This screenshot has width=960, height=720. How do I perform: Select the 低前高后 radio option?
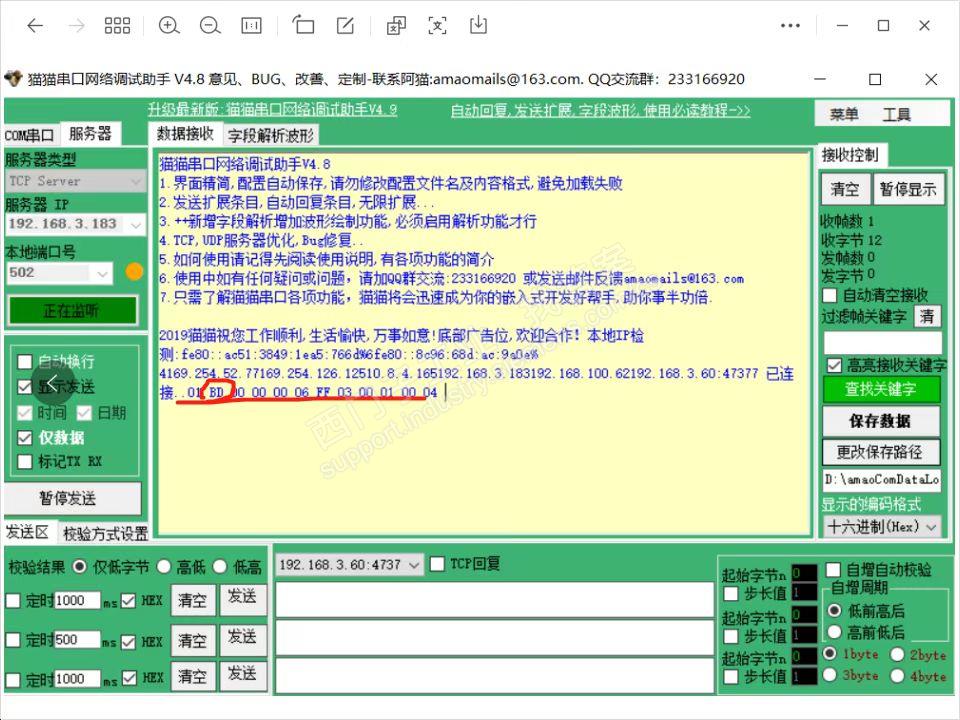click(834, 610)
